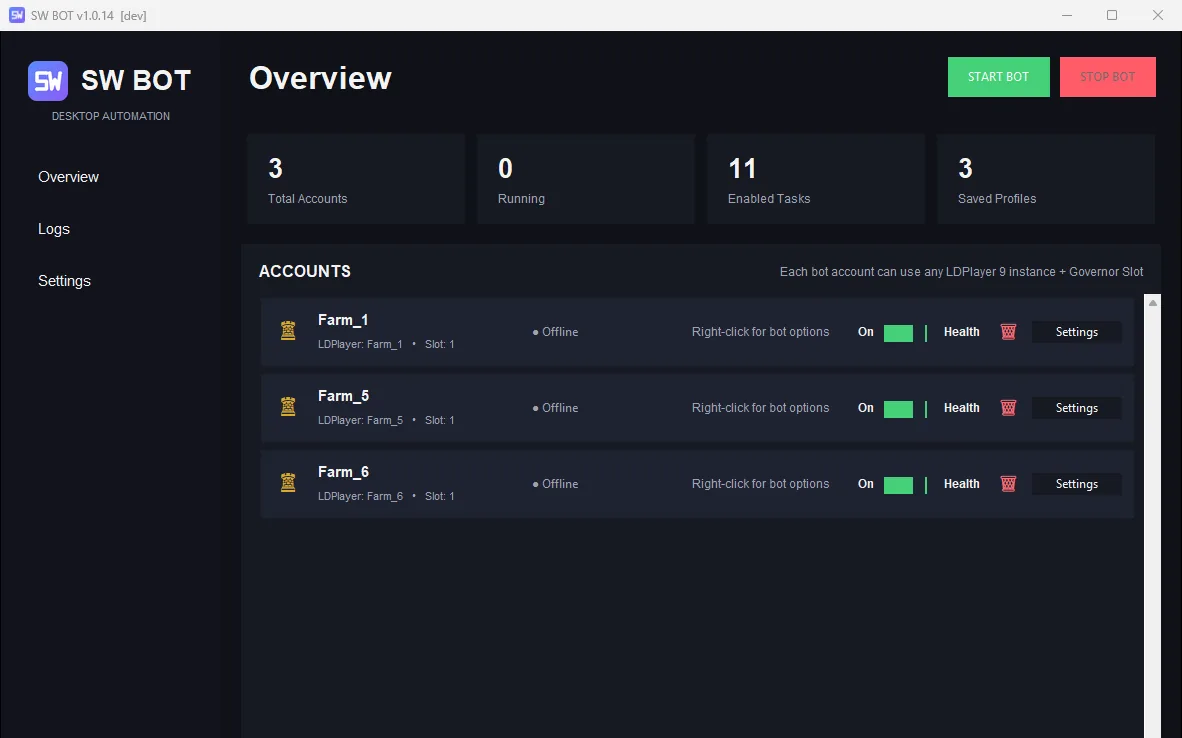Click 'Right-click for bot options' on Farm_1 row
The image size is (1182, 738).
761,332
